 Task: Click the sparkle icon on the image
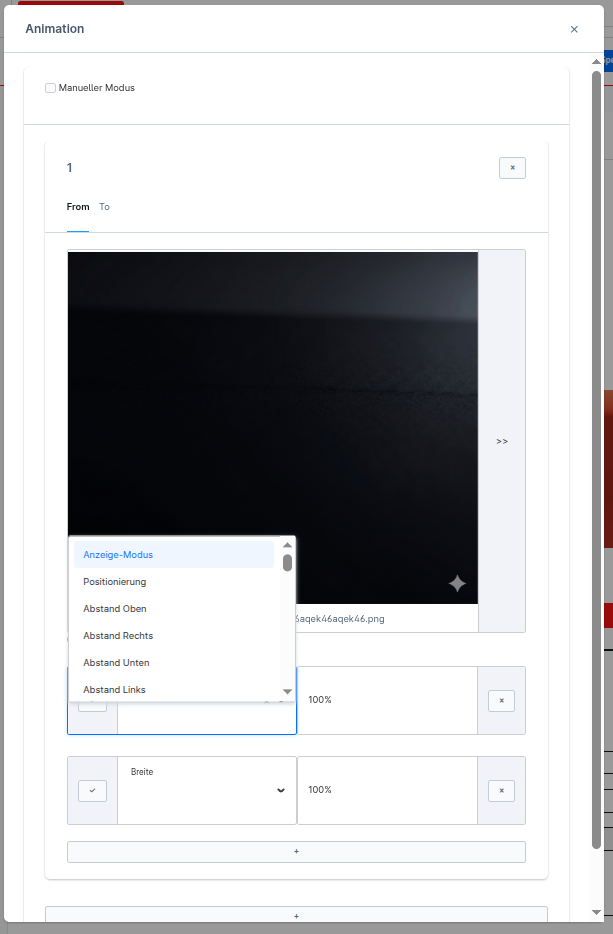457,584
